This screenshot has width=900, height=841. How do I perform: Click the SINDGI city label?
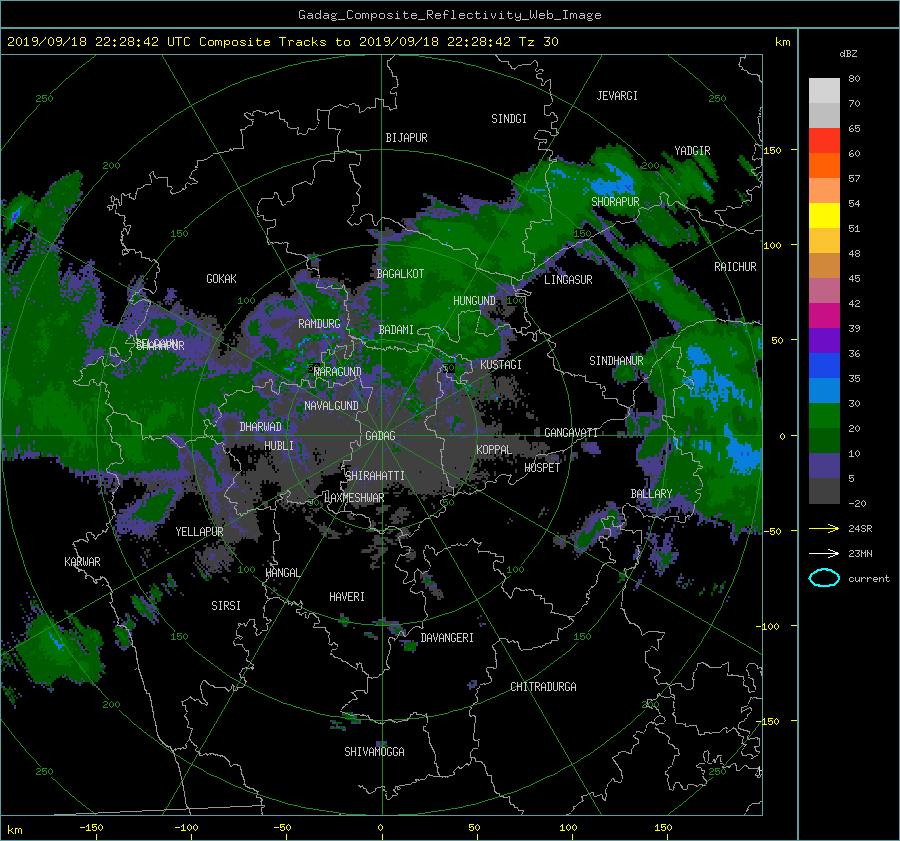(x=509, y=119)
